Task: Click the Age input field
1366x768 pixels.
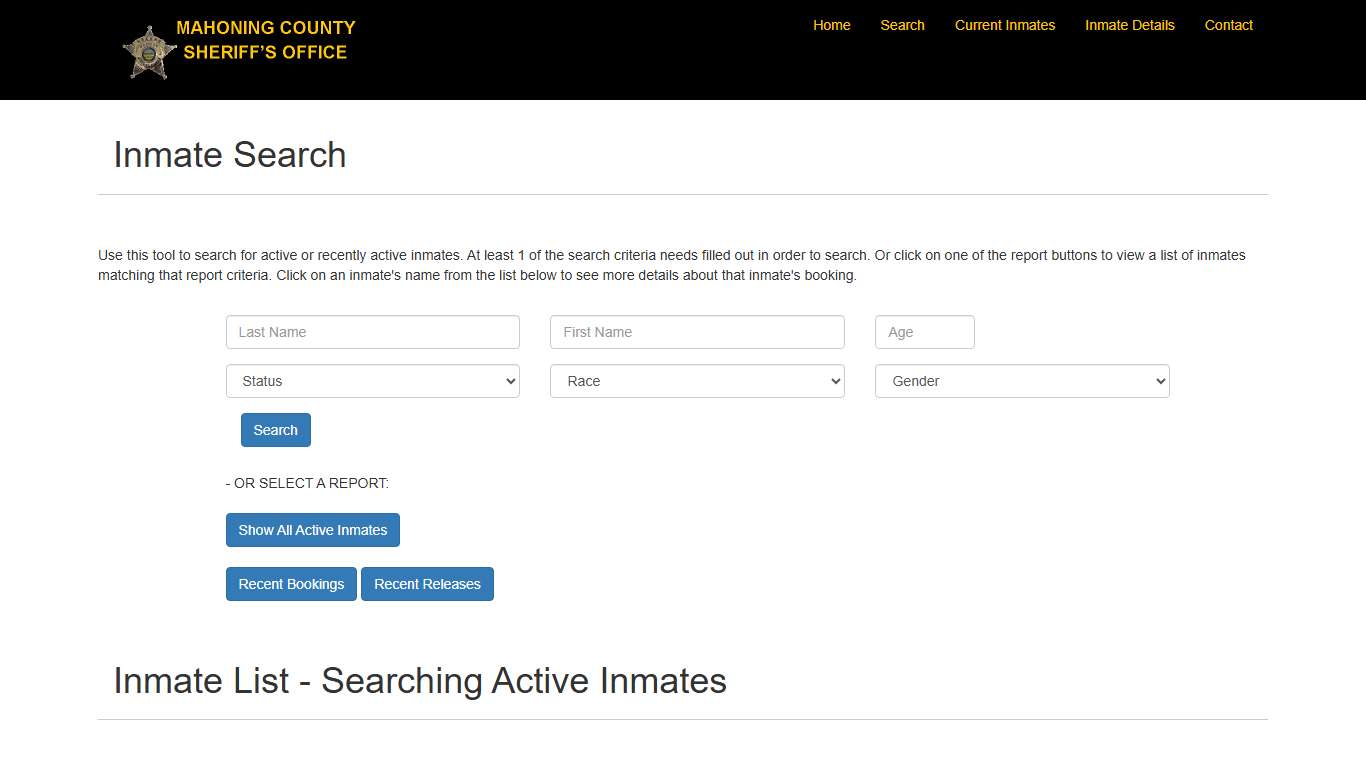Action: [x=924, y=331]
